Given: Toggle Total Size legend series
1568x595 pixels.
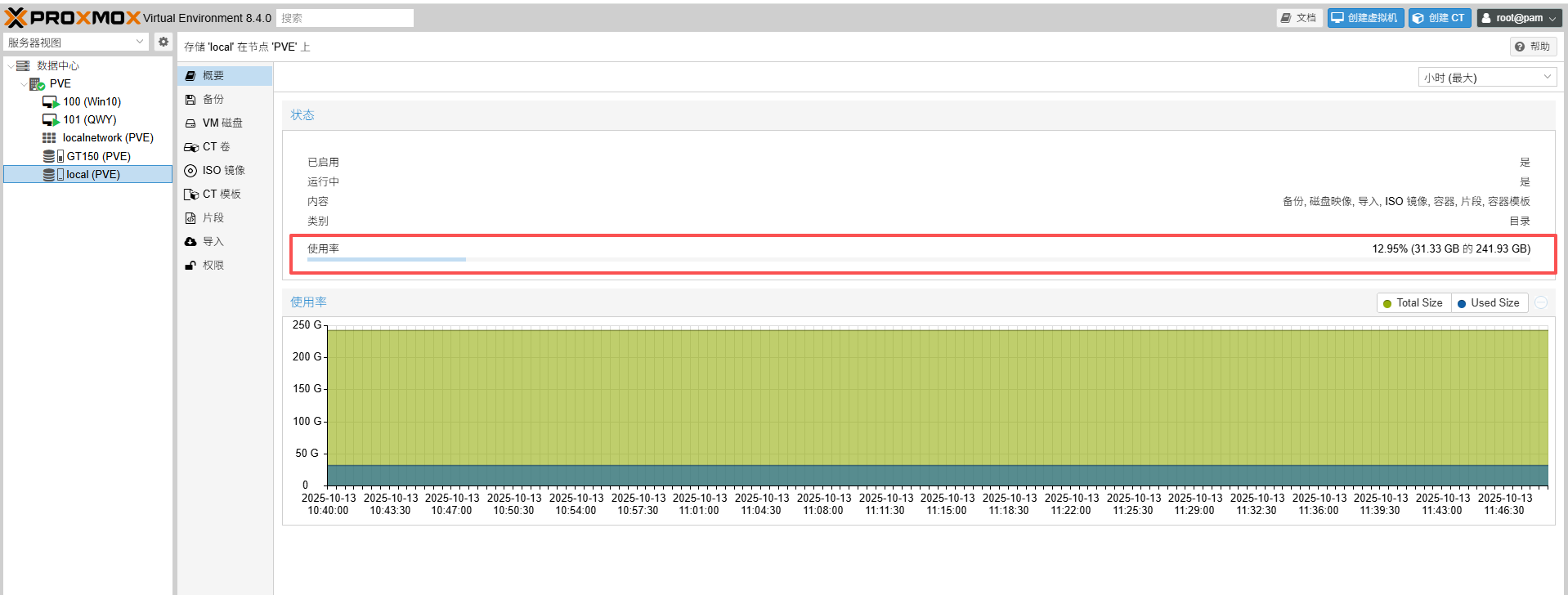Looking at the screenshot, I should pyautogui.click(x=1413, y=303).
